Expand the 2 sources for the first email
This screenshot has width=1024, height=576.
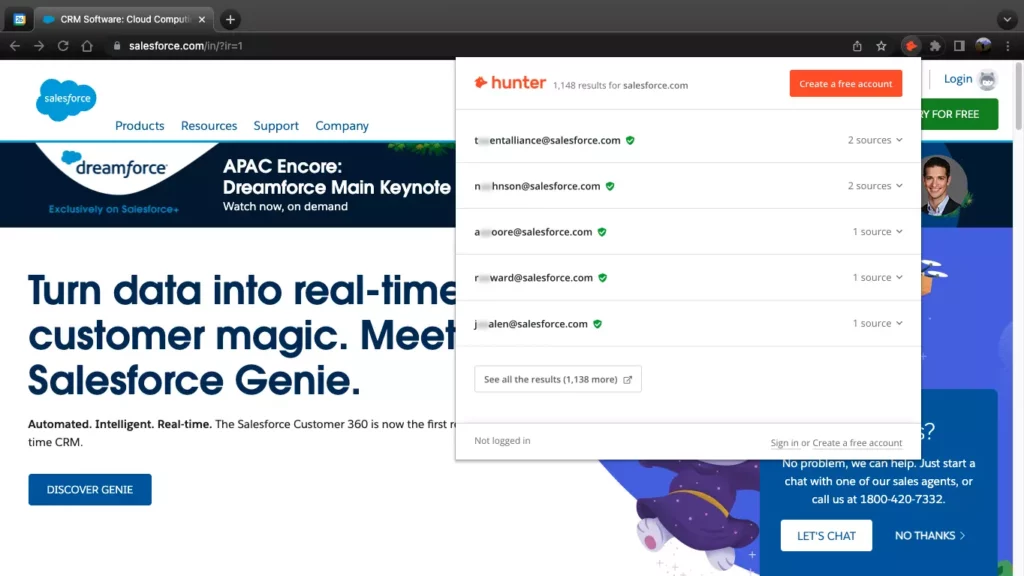(874, 140)
